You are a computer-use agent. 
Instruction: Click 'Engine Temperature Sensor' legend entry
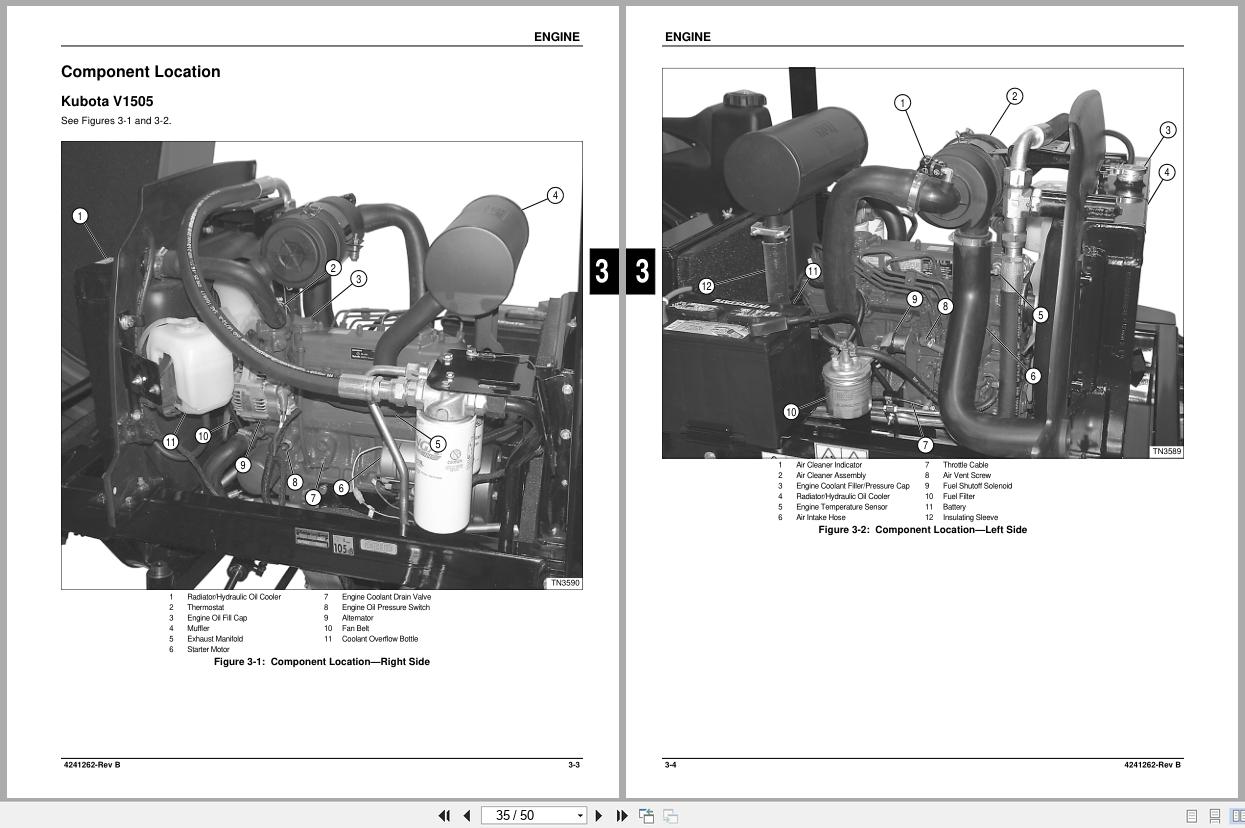tap(842, 507)
